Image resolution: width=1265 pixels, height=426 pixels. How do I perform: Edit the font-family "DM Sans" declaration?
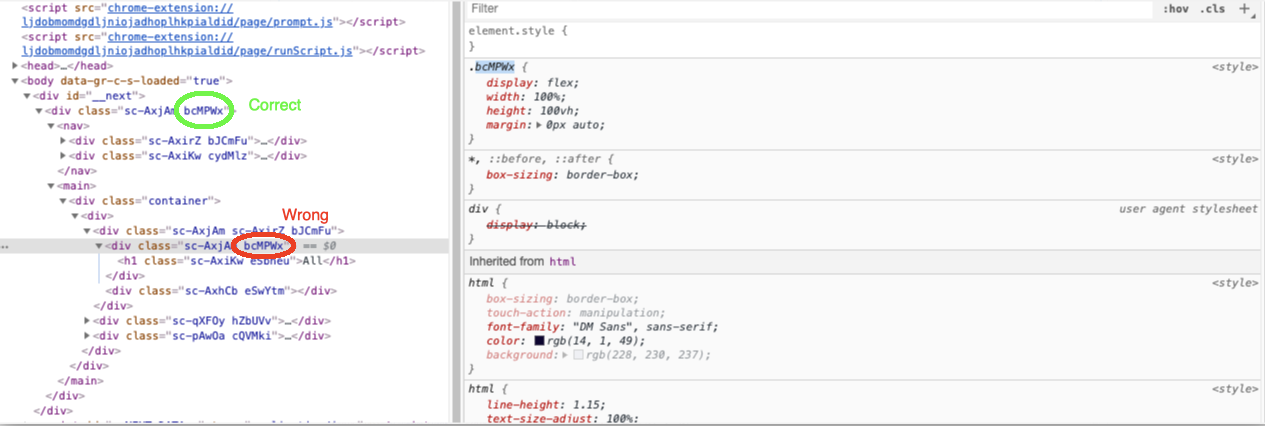(x=602, y=327)
